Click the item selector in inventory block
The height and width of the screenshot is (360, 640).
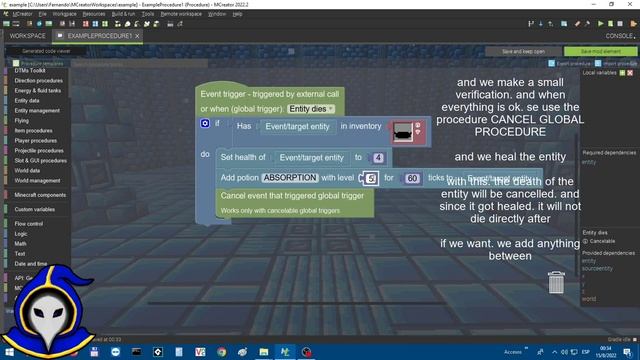(x=403, y=132)
